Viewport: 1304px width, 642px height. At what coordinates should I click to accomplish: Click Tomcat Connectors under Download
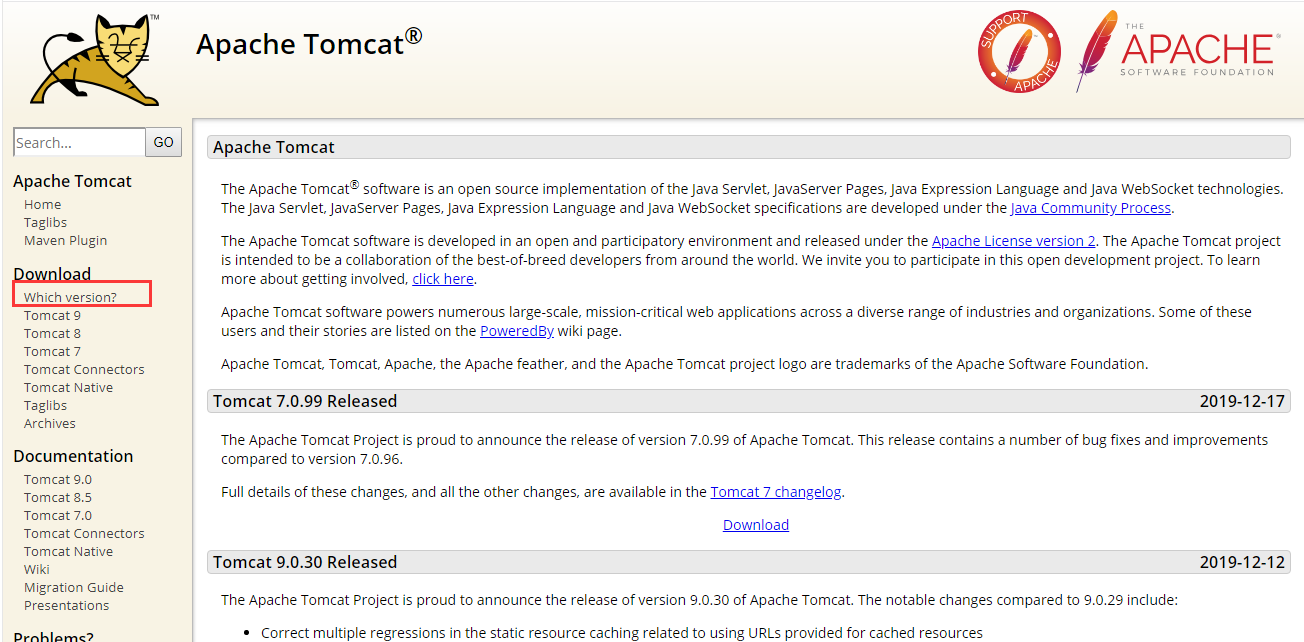tap(83, 368)
